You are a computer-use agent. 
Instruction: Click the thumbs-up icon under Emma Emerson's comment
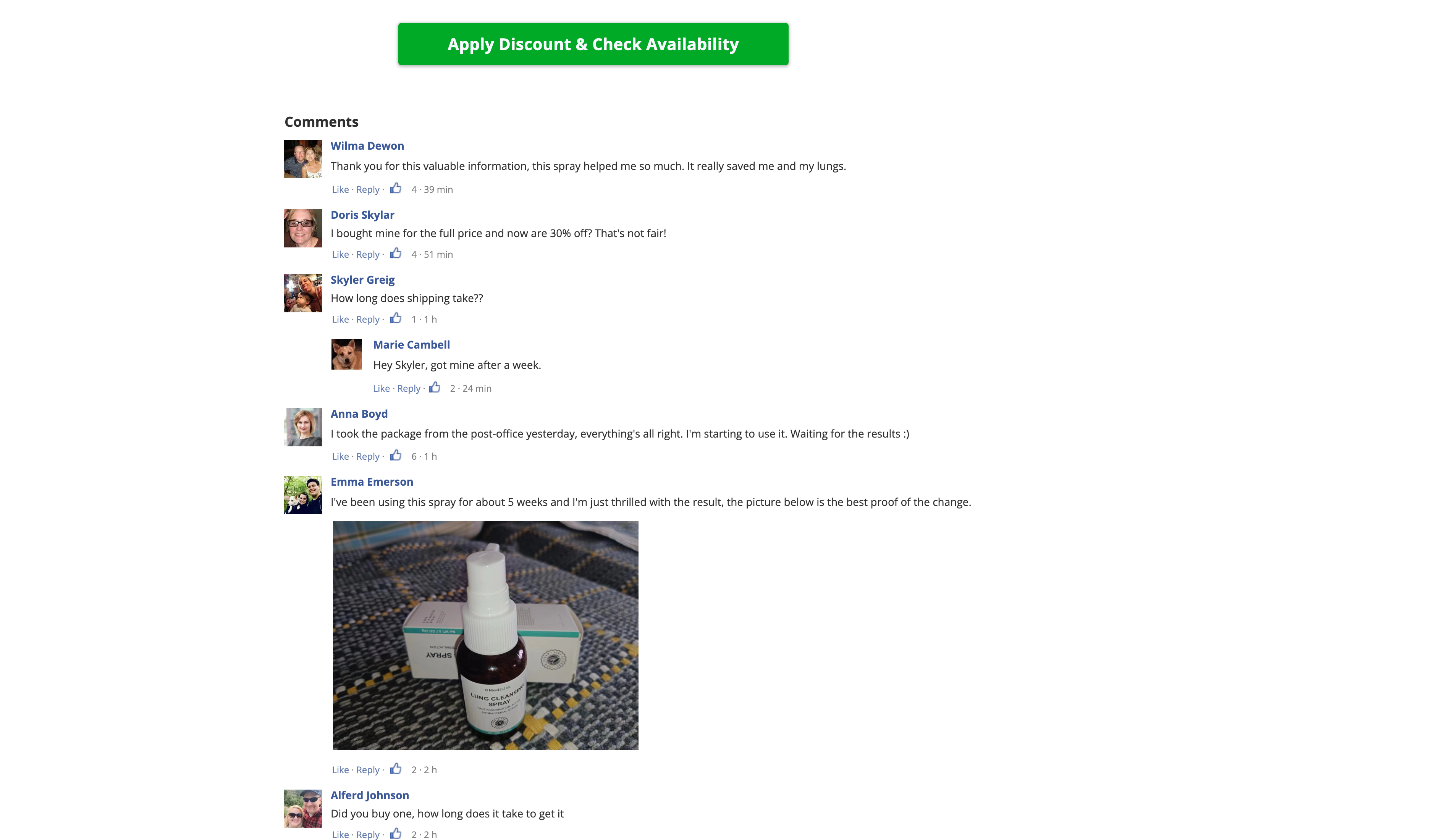click(396, 769)
